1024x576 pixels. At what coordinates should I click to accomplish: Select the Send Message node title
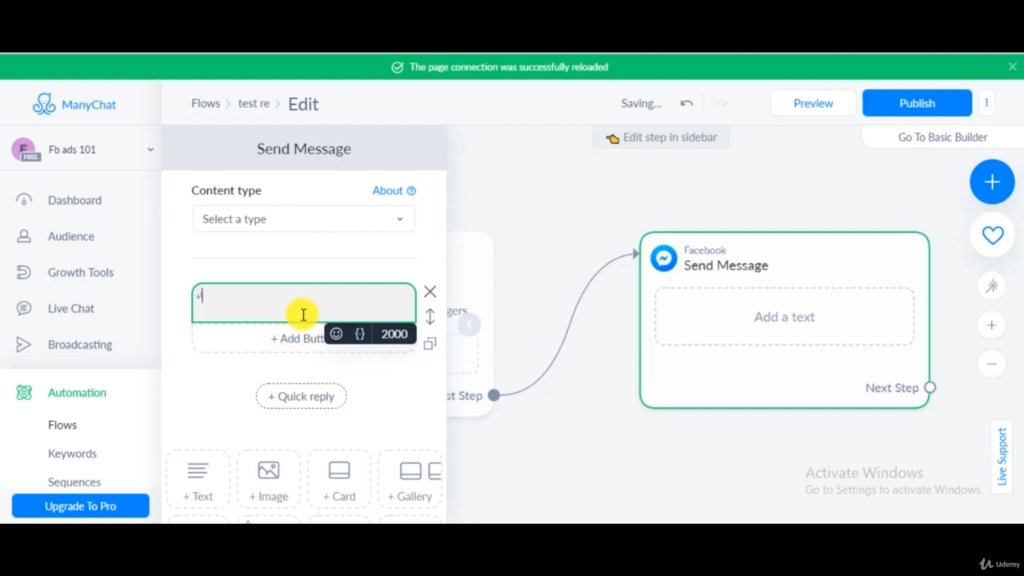(x=726, y=265)
